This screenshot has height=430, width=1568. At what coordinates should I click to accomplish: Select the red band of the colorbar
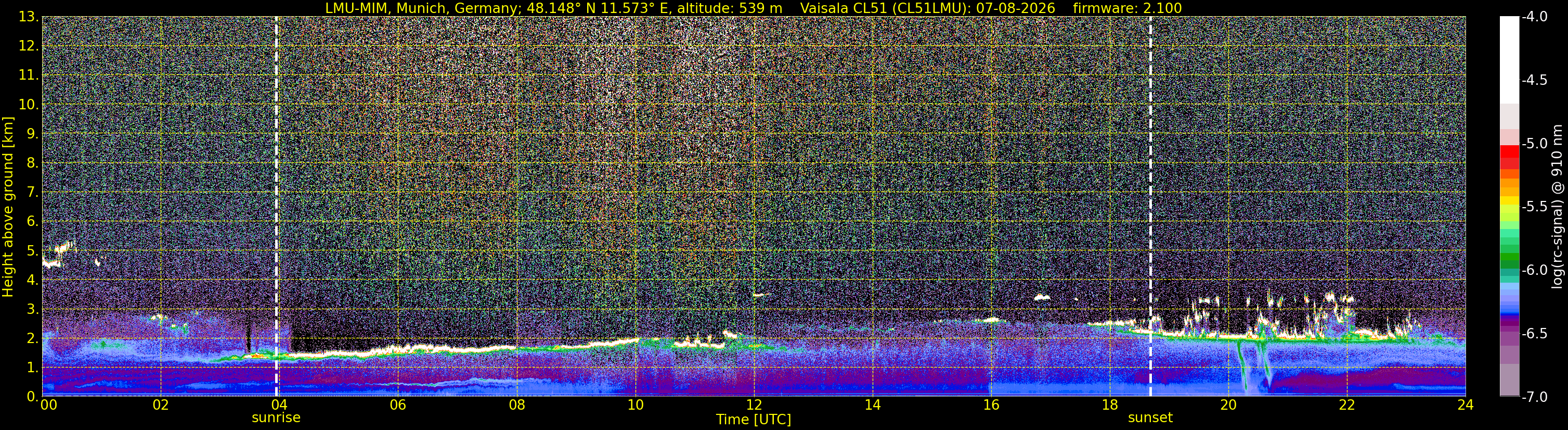click(x=1509, y=152)
